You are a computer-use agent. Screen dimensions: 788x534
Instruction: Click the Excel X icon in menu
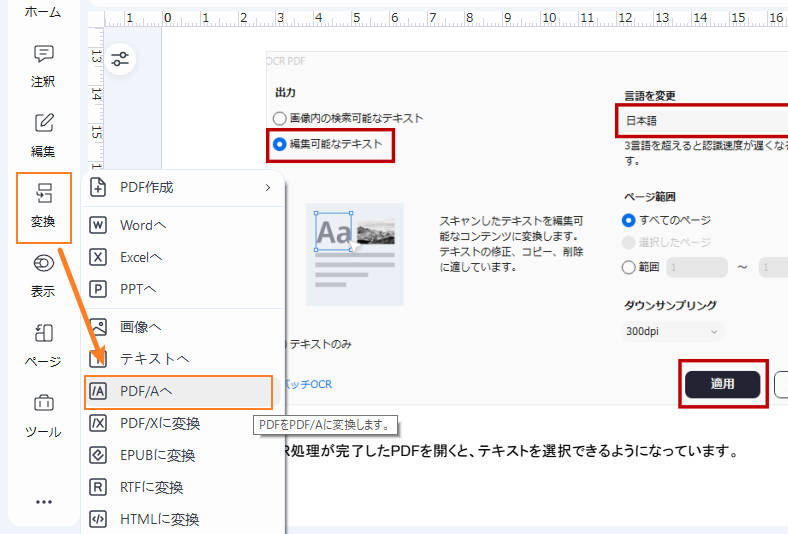coord(98,257)
